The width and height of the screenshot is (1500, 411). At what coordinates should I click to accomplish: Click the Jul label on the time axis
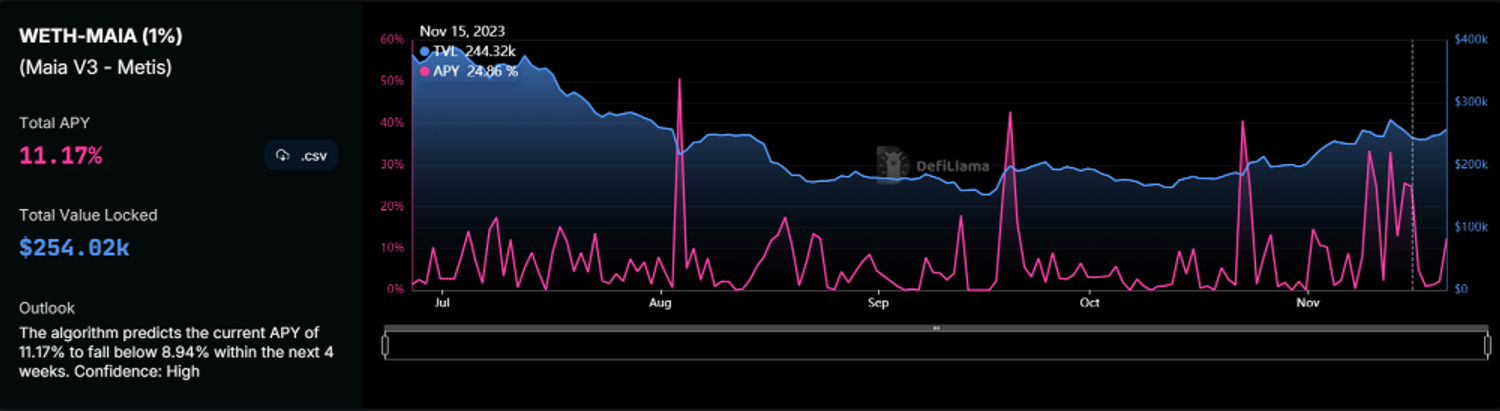(x=442, y=301)
